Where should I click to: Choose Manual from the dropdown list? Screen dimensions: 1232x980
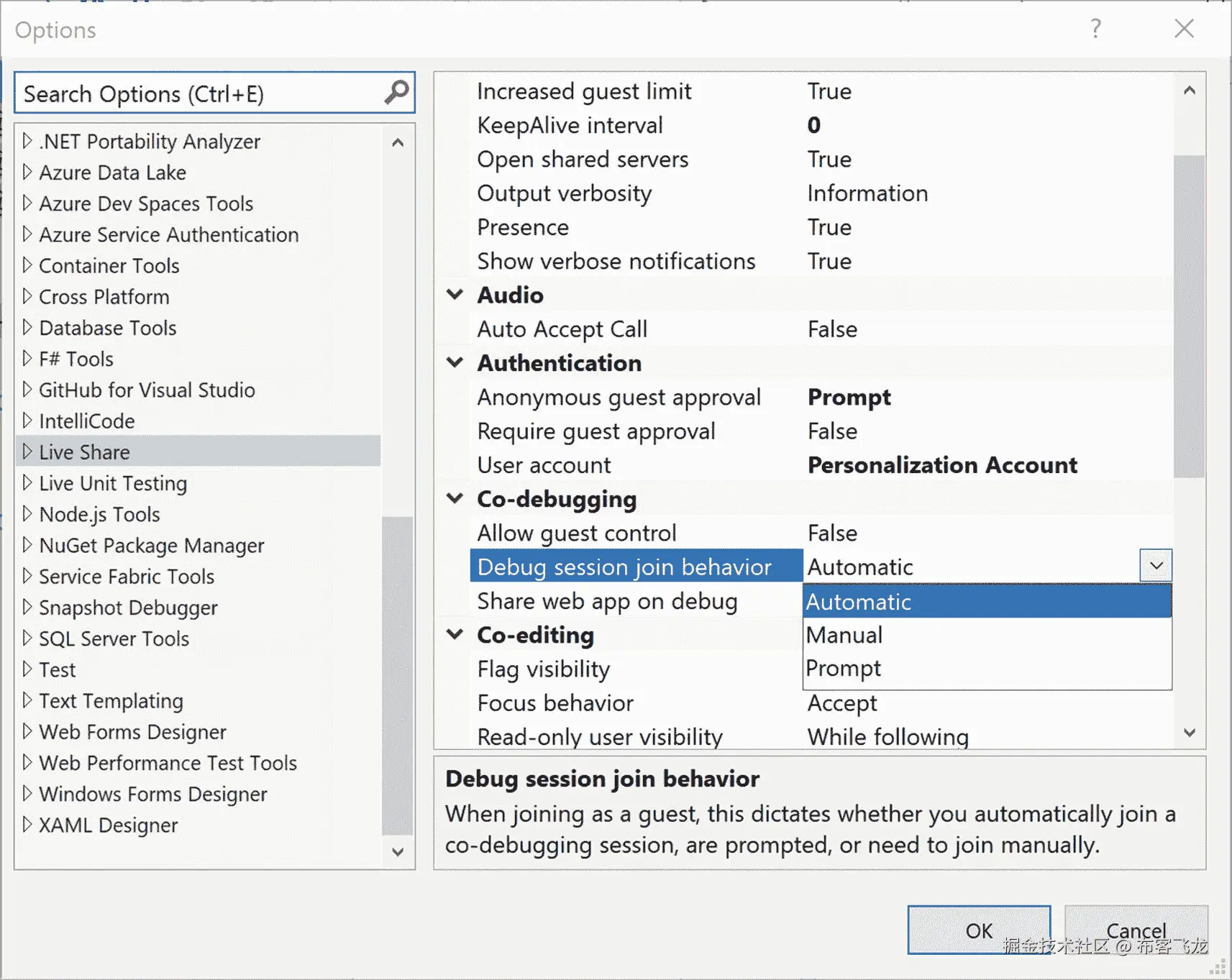(844, 635)
